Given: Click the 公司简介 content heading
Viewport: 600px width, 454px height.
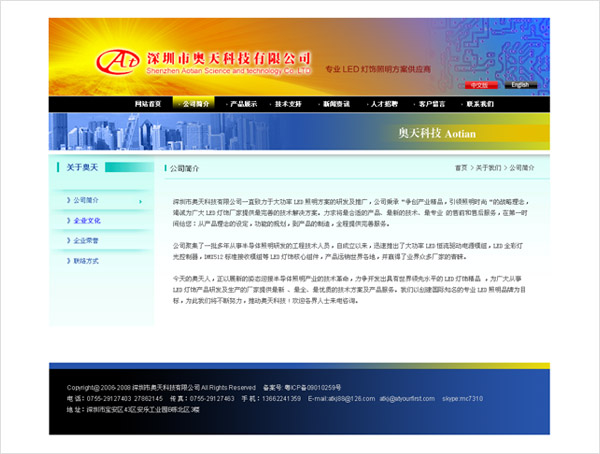Looking at the screenshot, I should (184, 168).
